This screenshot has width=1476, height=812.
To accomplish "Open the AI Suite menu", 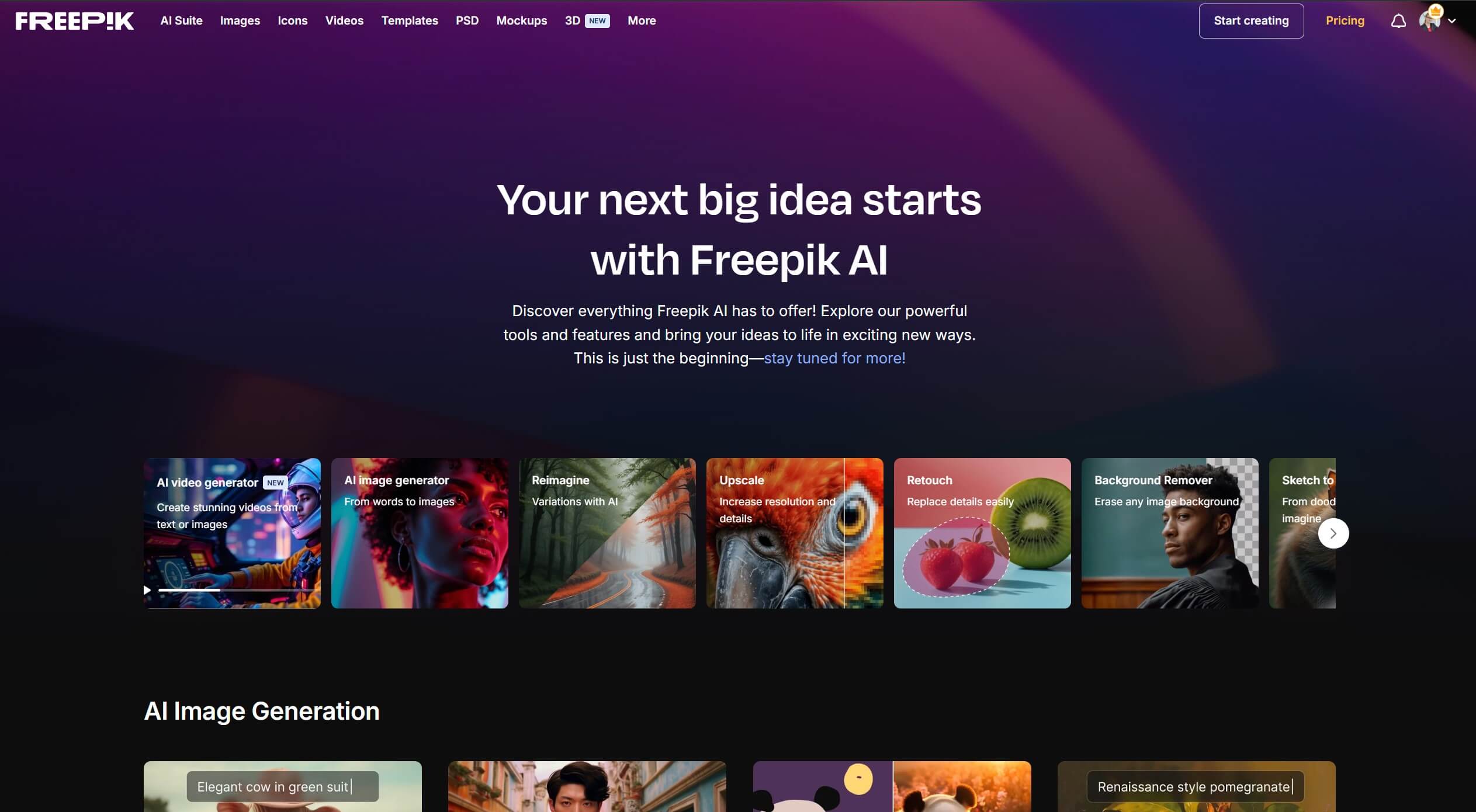I will [181, 20].
